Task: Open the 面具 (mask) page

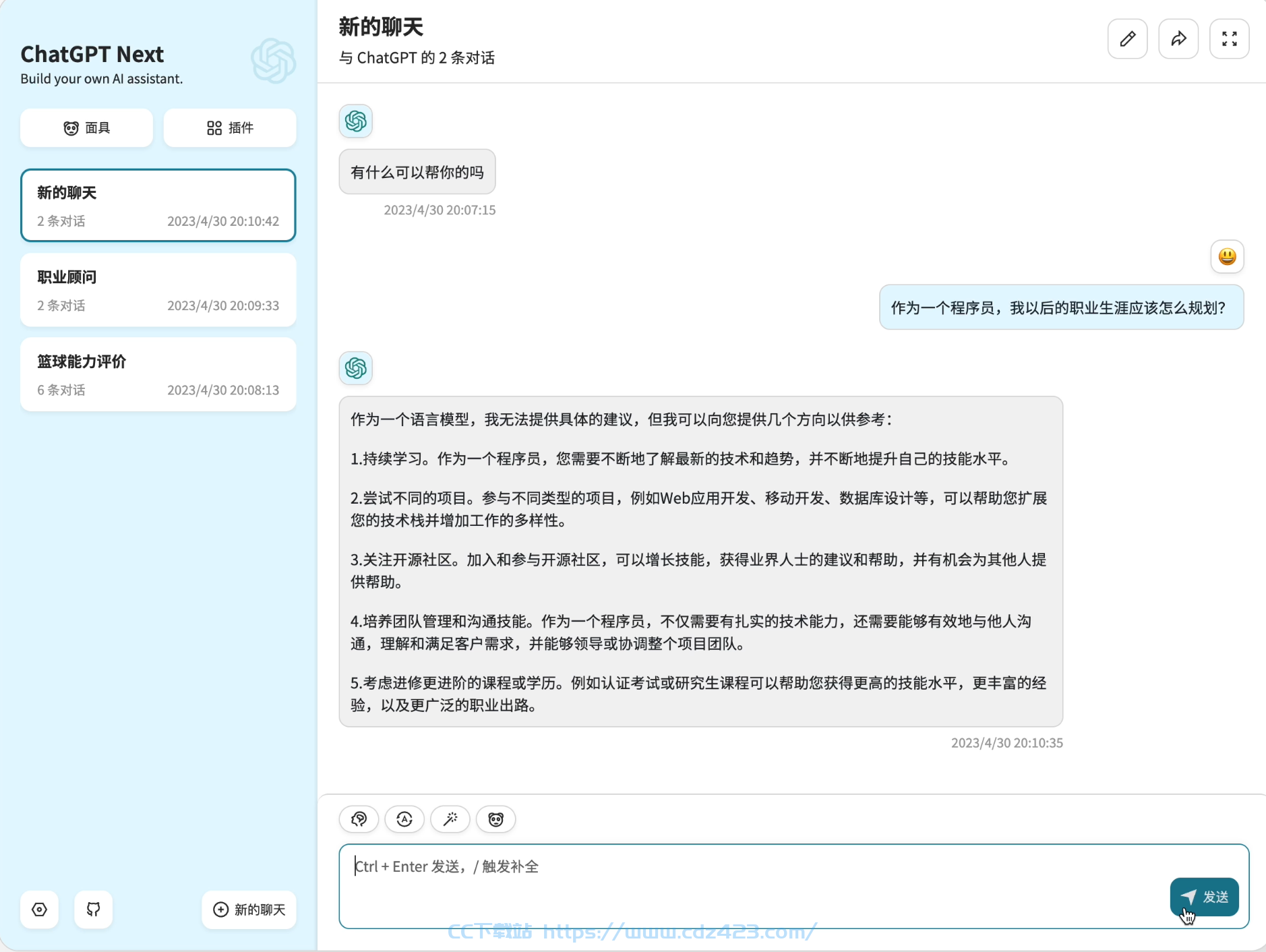Action: pos(86,128)
